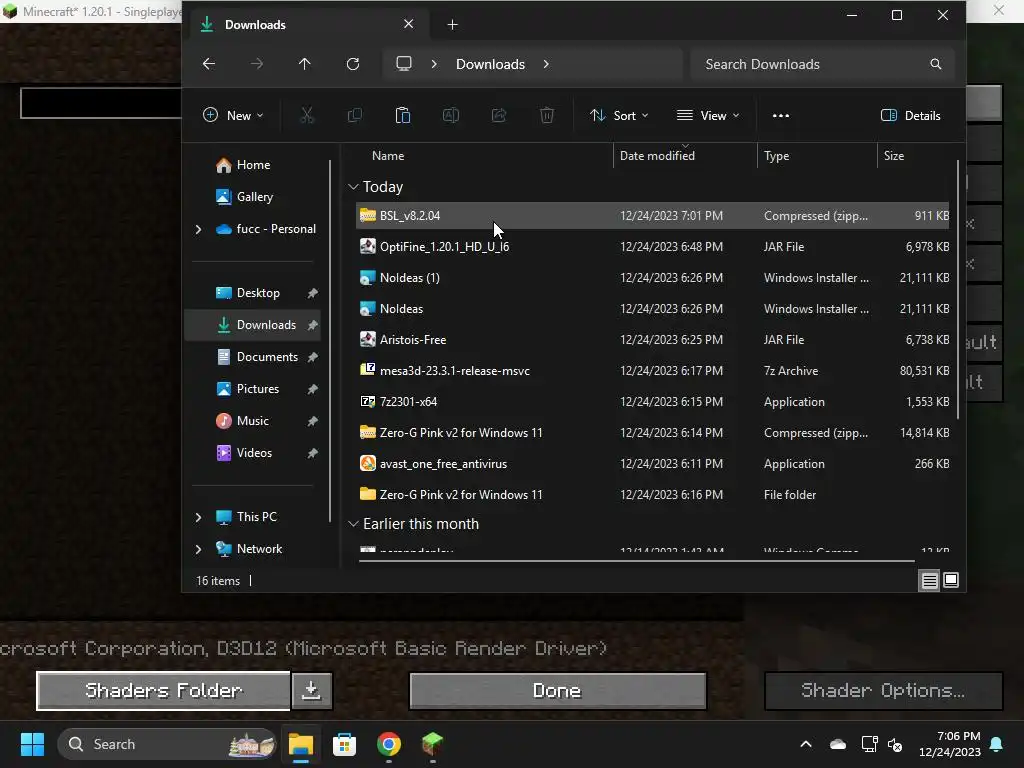Refresh the Downloads folder view
The height and width of the screenshot is (768, 1024).
[353, 64]
